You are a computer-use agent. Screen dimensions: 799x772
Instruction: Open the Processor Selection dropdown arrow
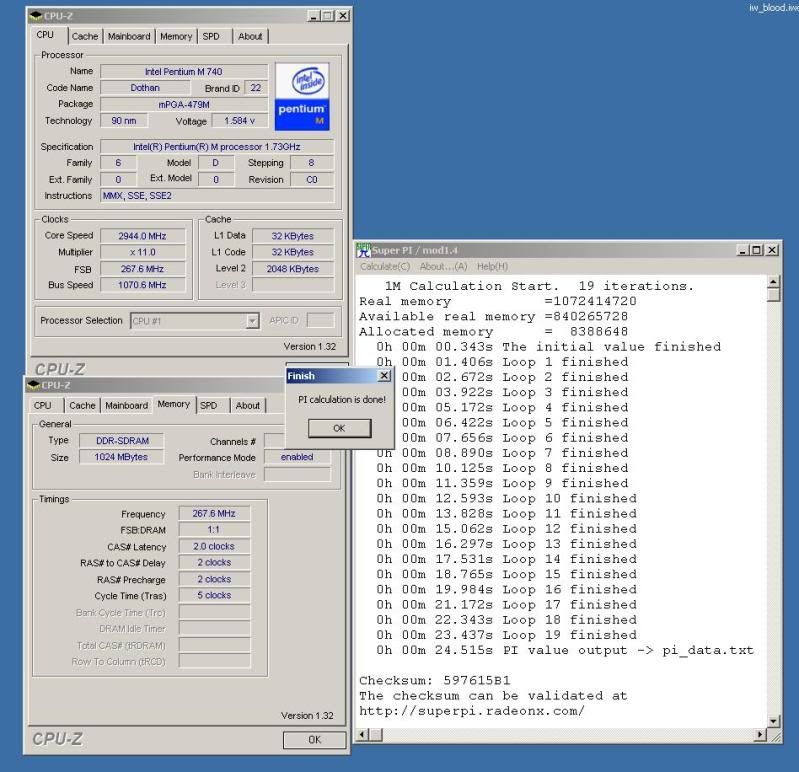point(252,321)
